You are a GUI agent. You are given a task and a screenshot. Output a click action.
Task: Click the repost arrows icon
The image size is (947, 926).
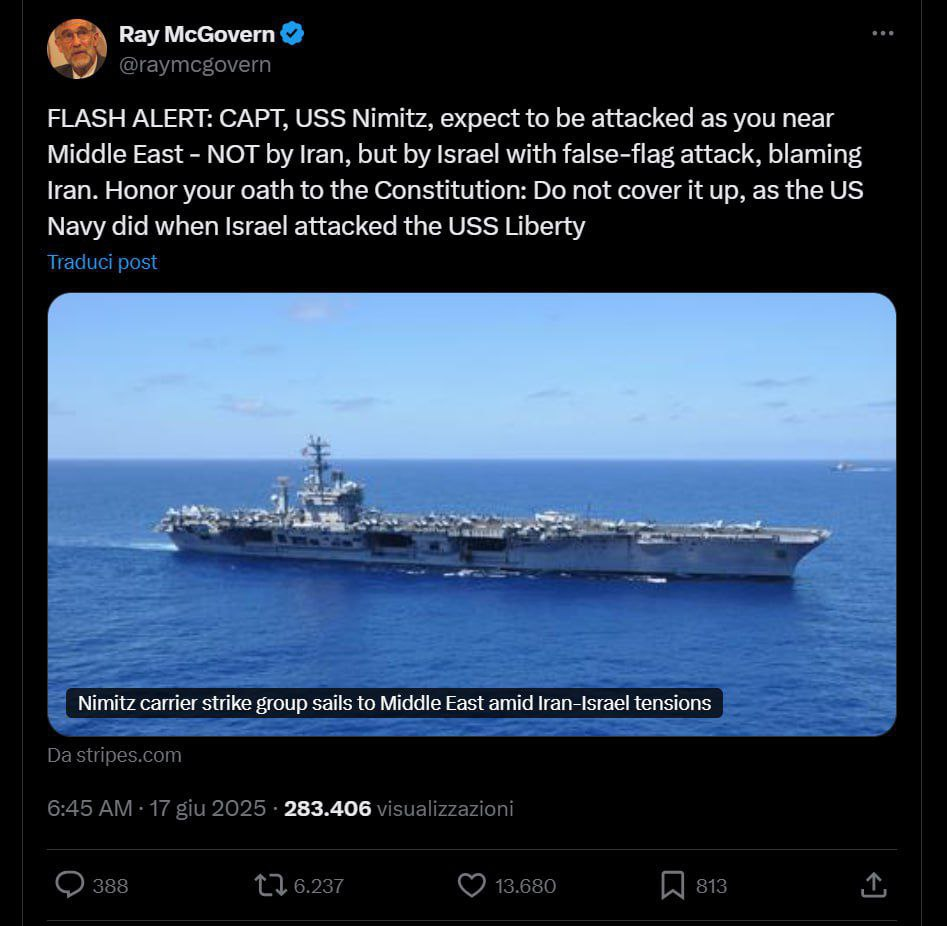click(x=270, y=886)
